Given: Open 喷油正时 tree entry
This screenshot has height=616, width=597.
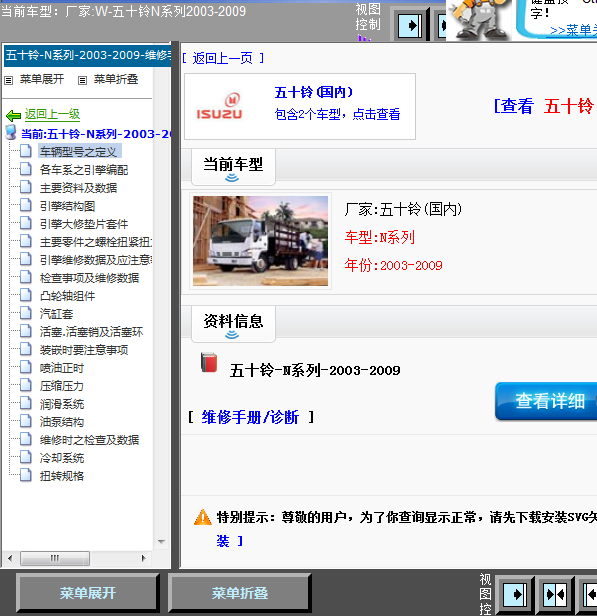Looking at the screenshot, I should pyautogui.click(x=62, y=368).
